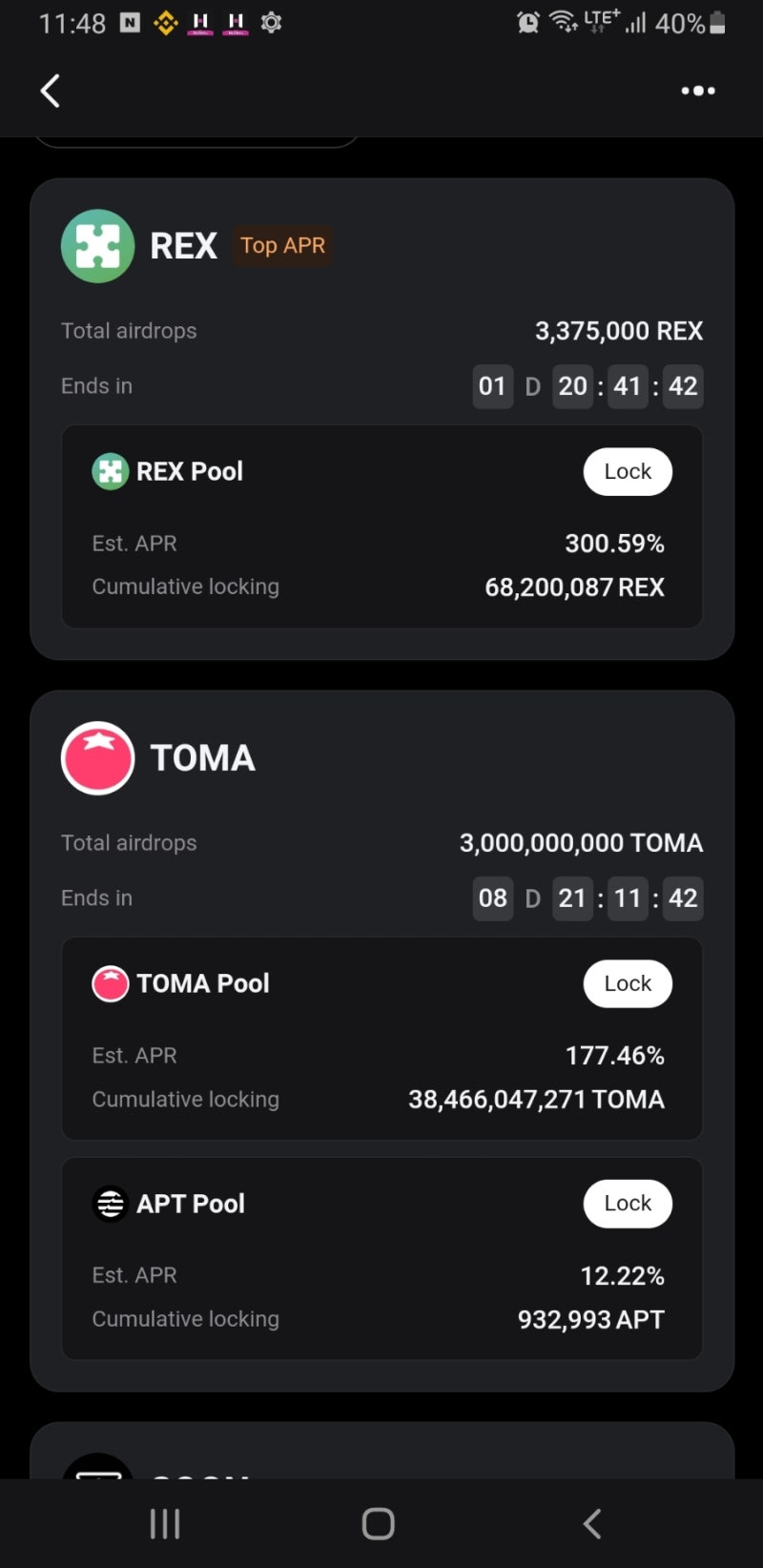
Task: Tap the battery indicator in status bar
Action: pos(717,23)
